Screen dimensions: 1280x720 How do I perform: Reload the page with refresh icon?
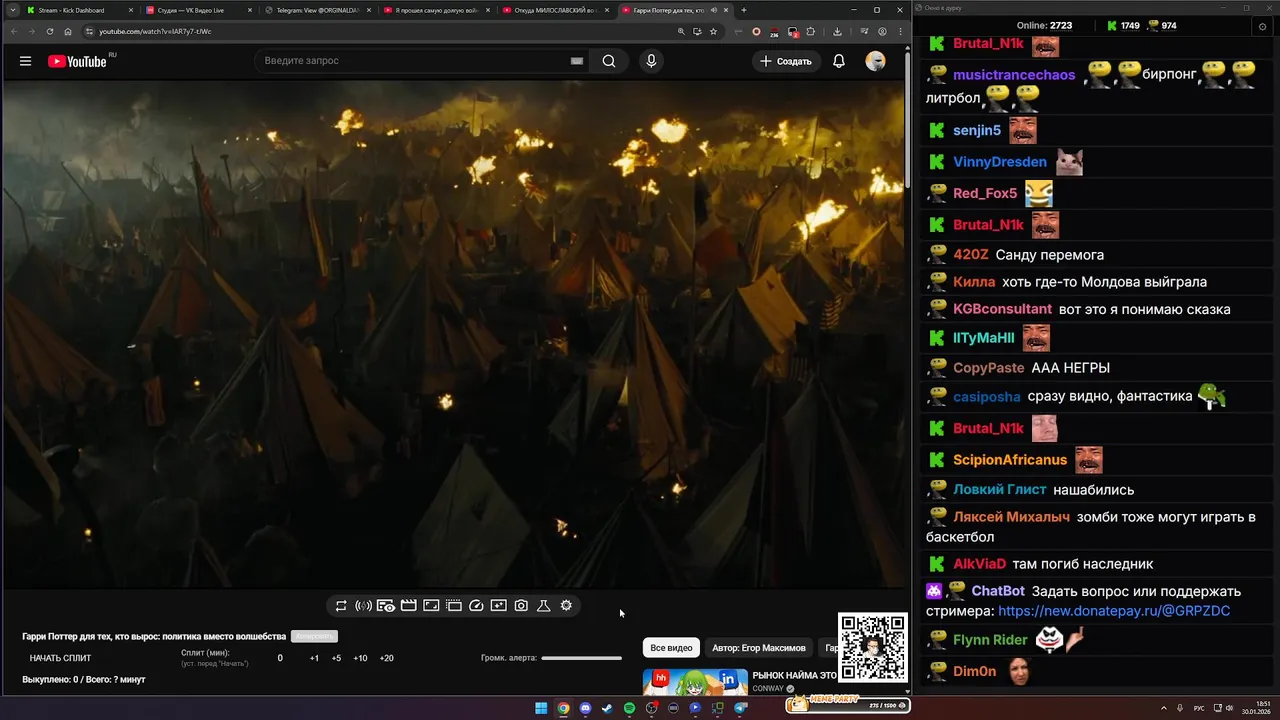coord(50,31)
